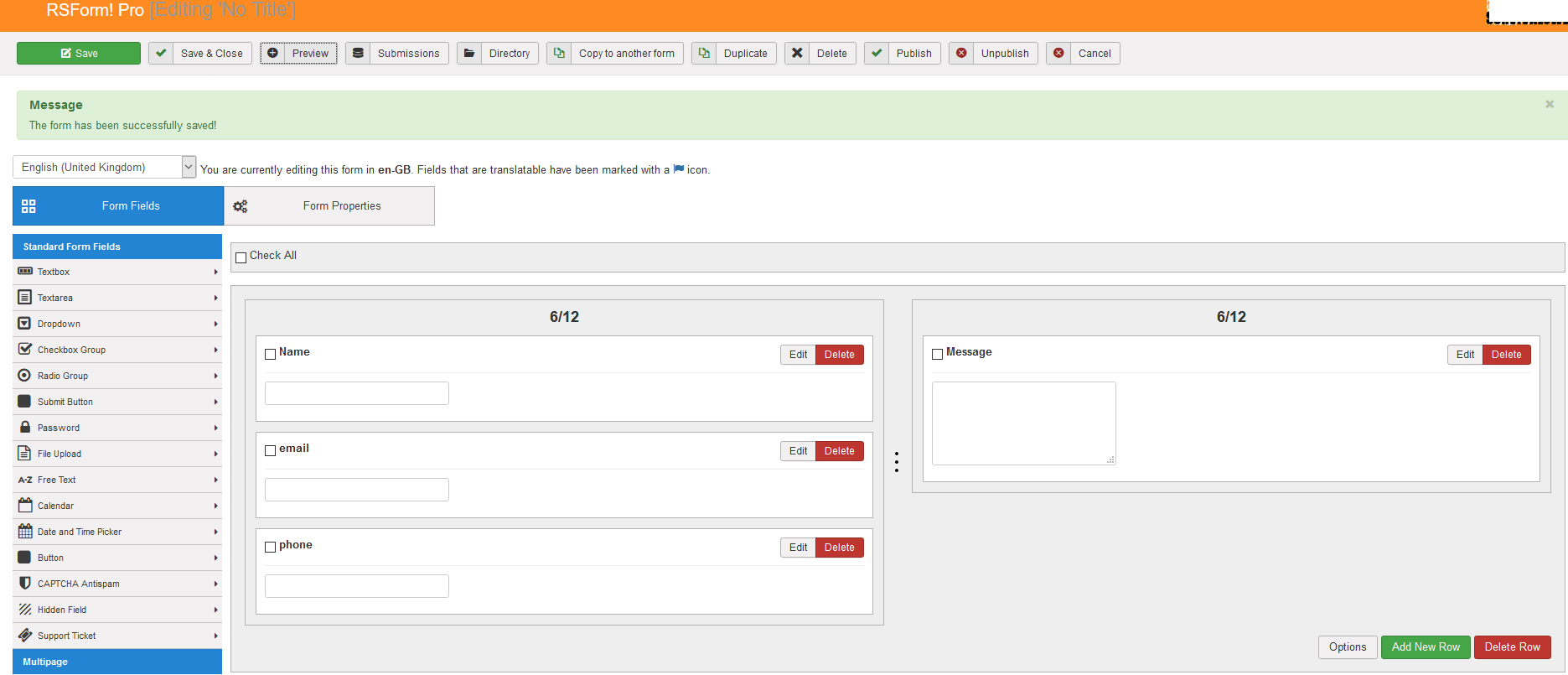Tick the Check All checkbox

[241, 257]
